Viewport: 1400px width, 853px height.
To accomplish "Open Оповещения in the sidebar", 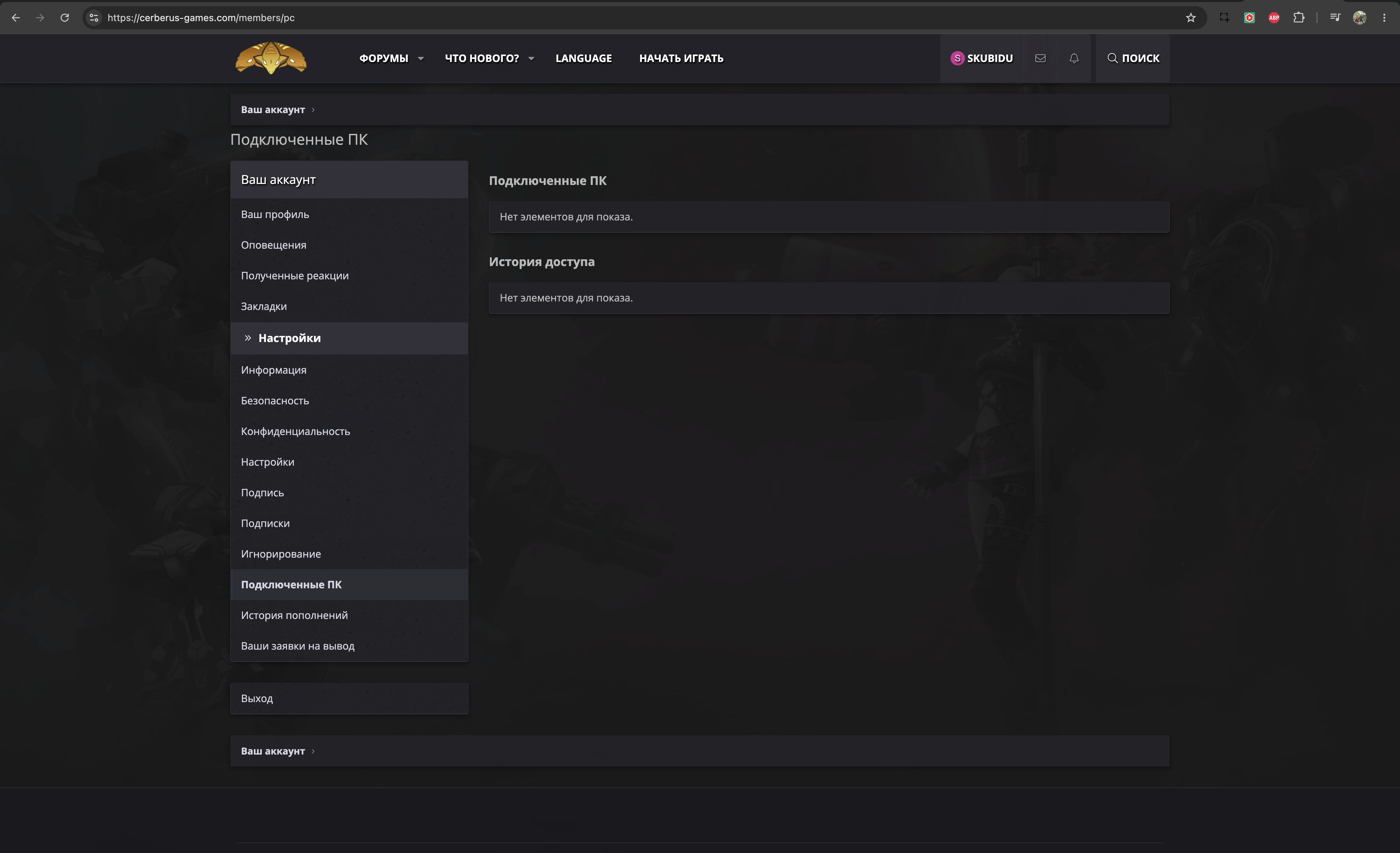I will point(349,245).
